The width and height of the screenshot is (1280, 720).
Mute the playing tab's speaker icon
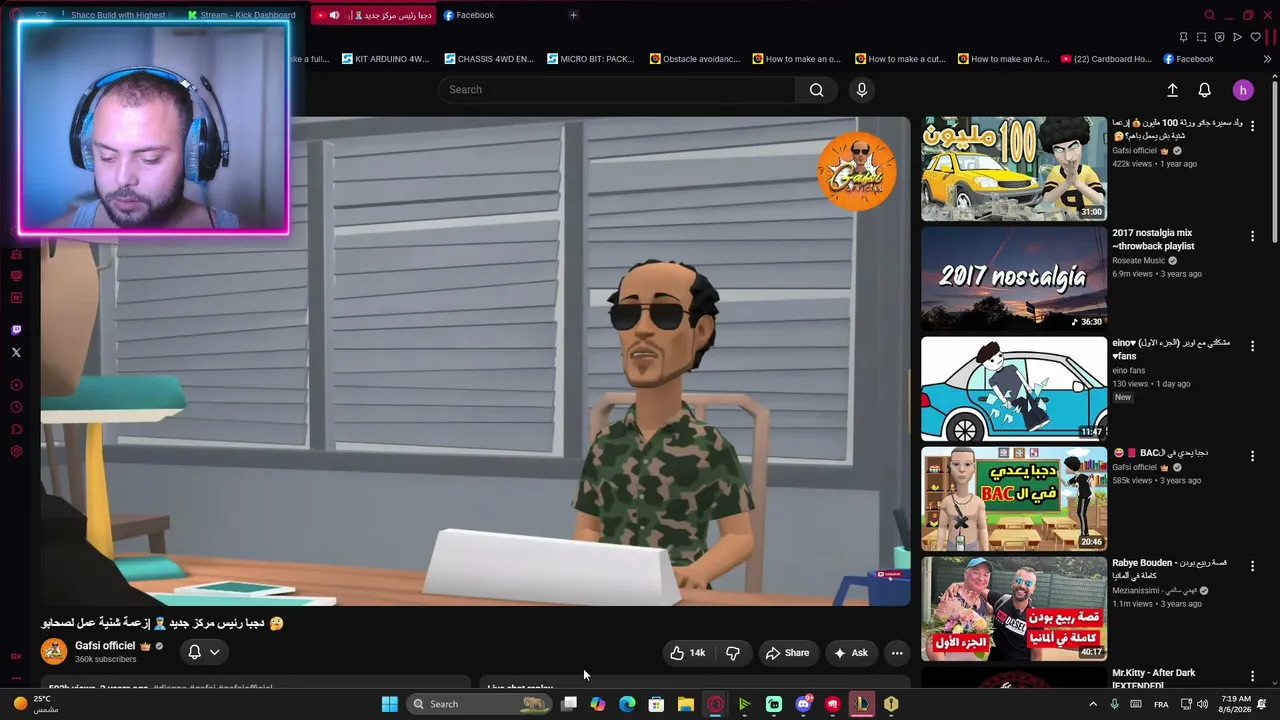(334, 15)
